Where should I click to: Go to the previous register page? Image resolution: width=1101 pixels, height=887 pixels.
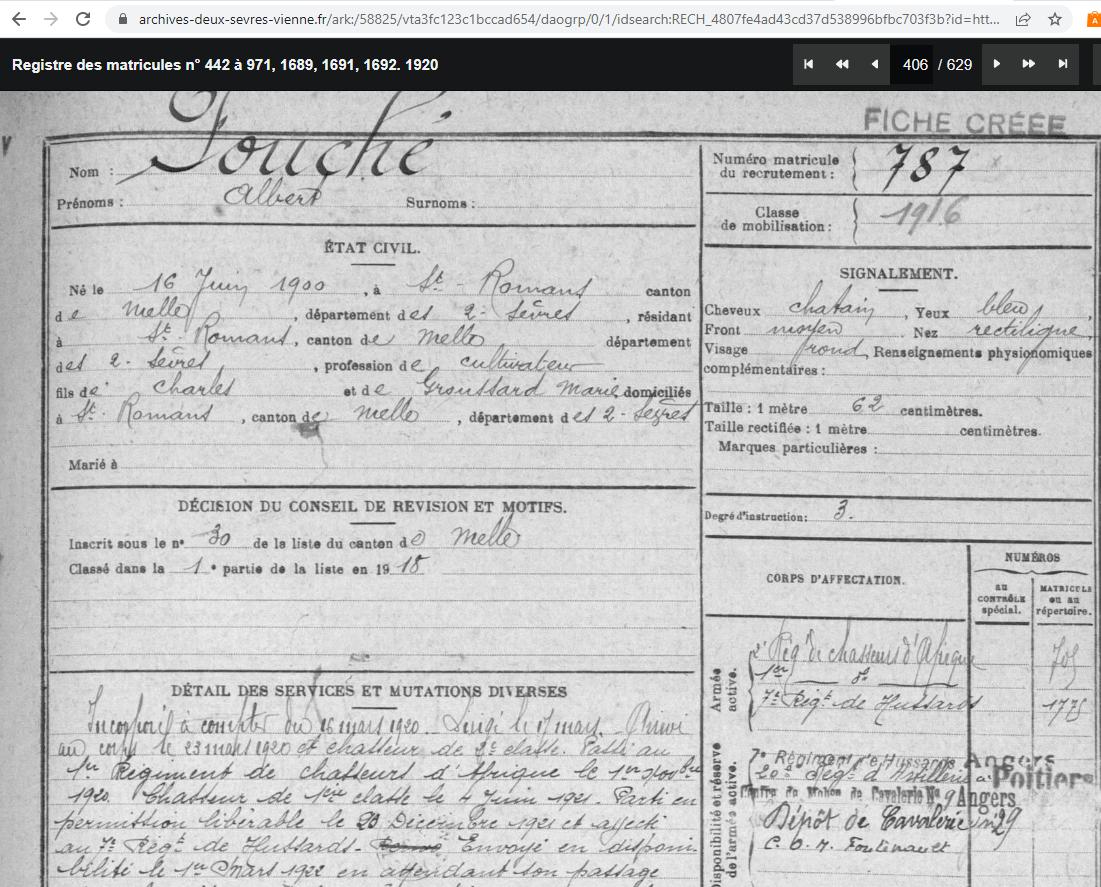[874, 65]
